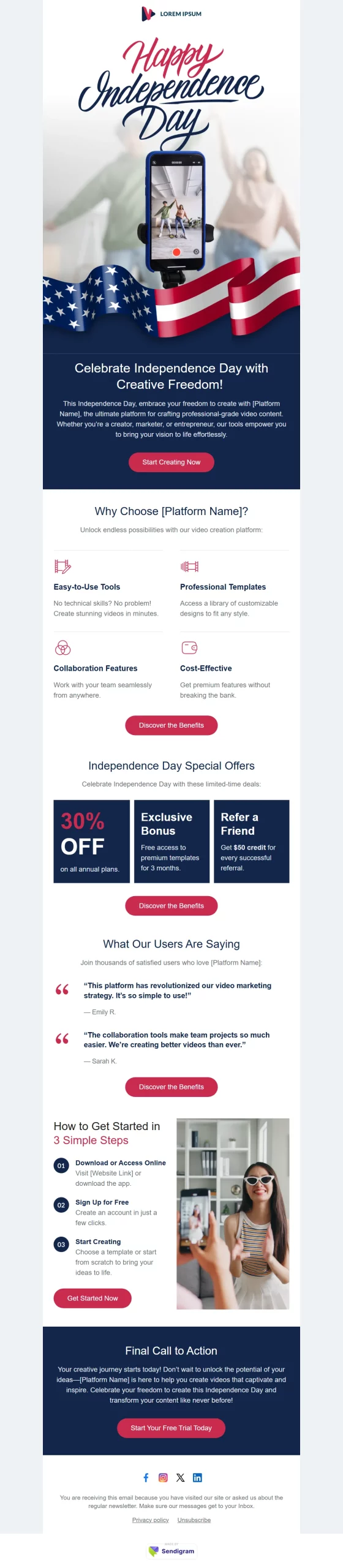Viewport: 343px width, 1568px height.
Task: Click the Exclusive Bonus offer card
Action: click(x=171, y=841)
